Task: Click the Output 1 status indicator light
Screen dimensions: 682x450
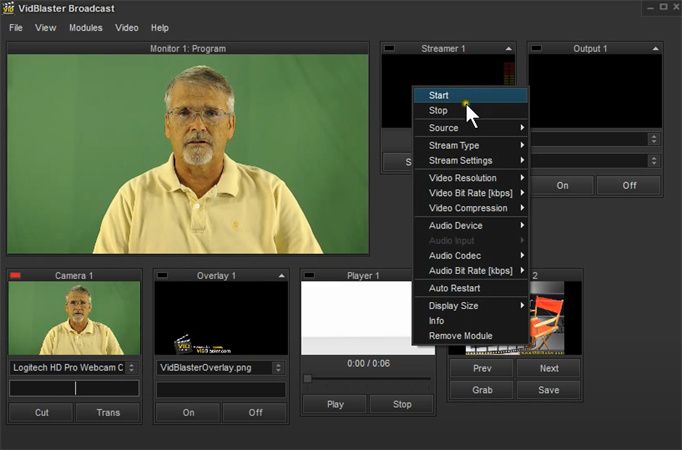Action: [537, 48]
